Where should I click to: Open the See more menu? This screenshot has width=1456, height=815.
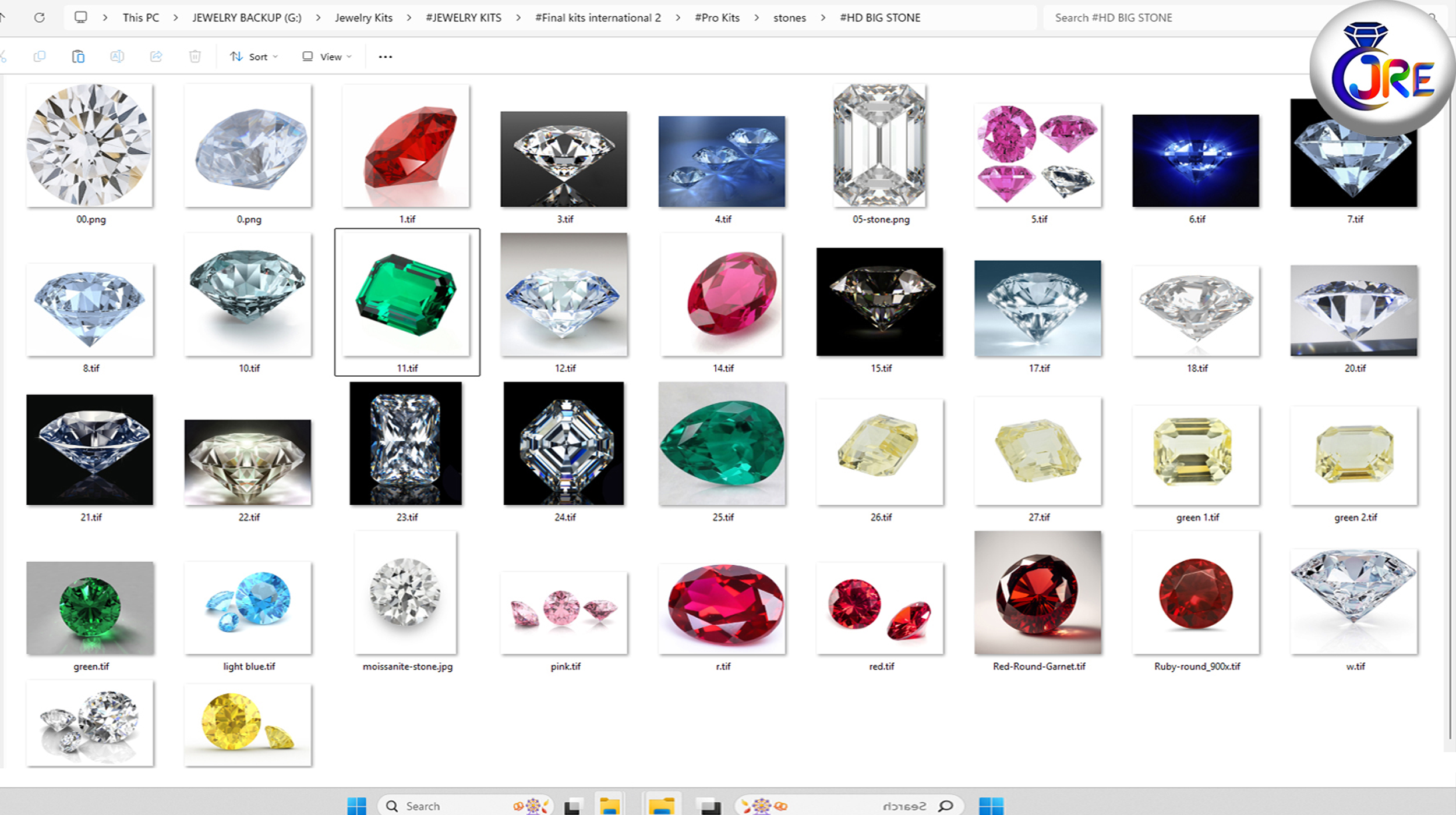[x=384, y=56]
